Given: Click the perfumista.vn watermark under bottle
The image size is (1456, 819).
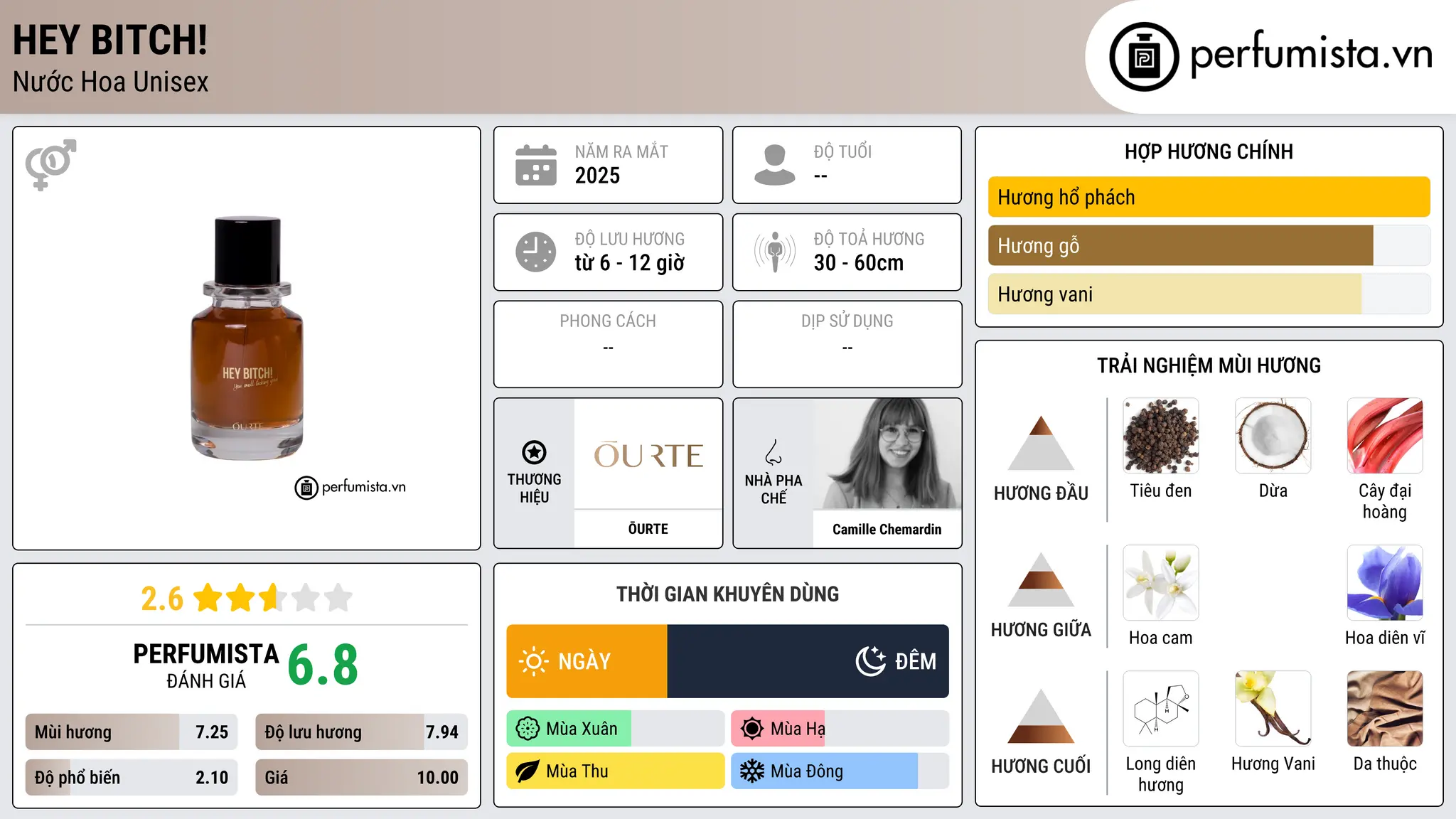Looking at the screenshot, I should pos(350,488).
